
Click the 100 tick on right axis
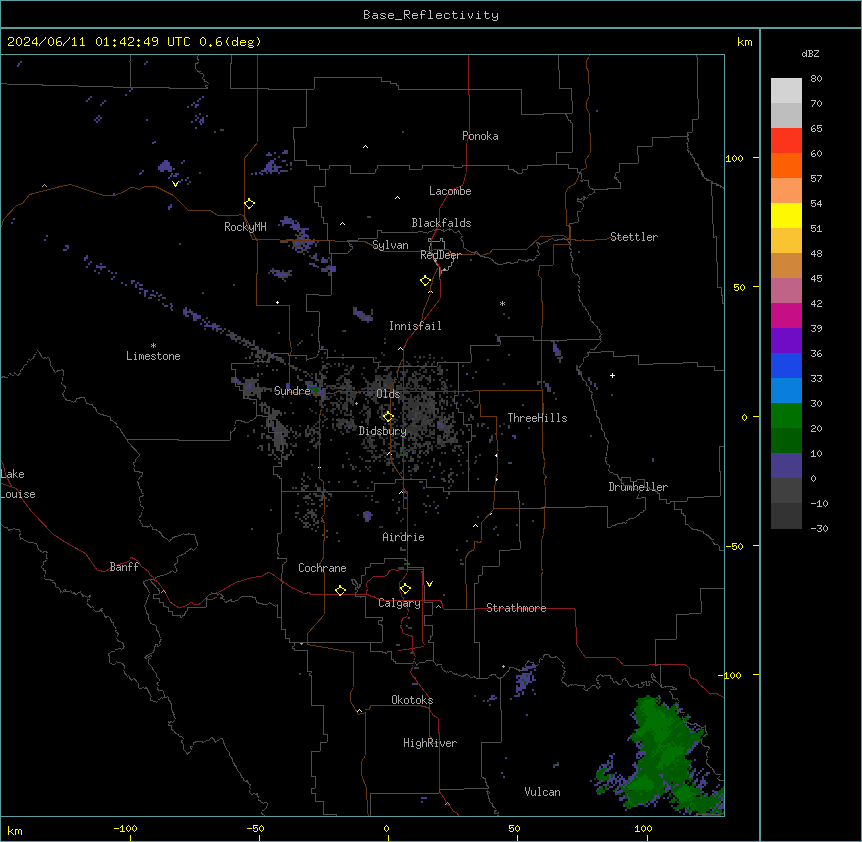[734, 158]
